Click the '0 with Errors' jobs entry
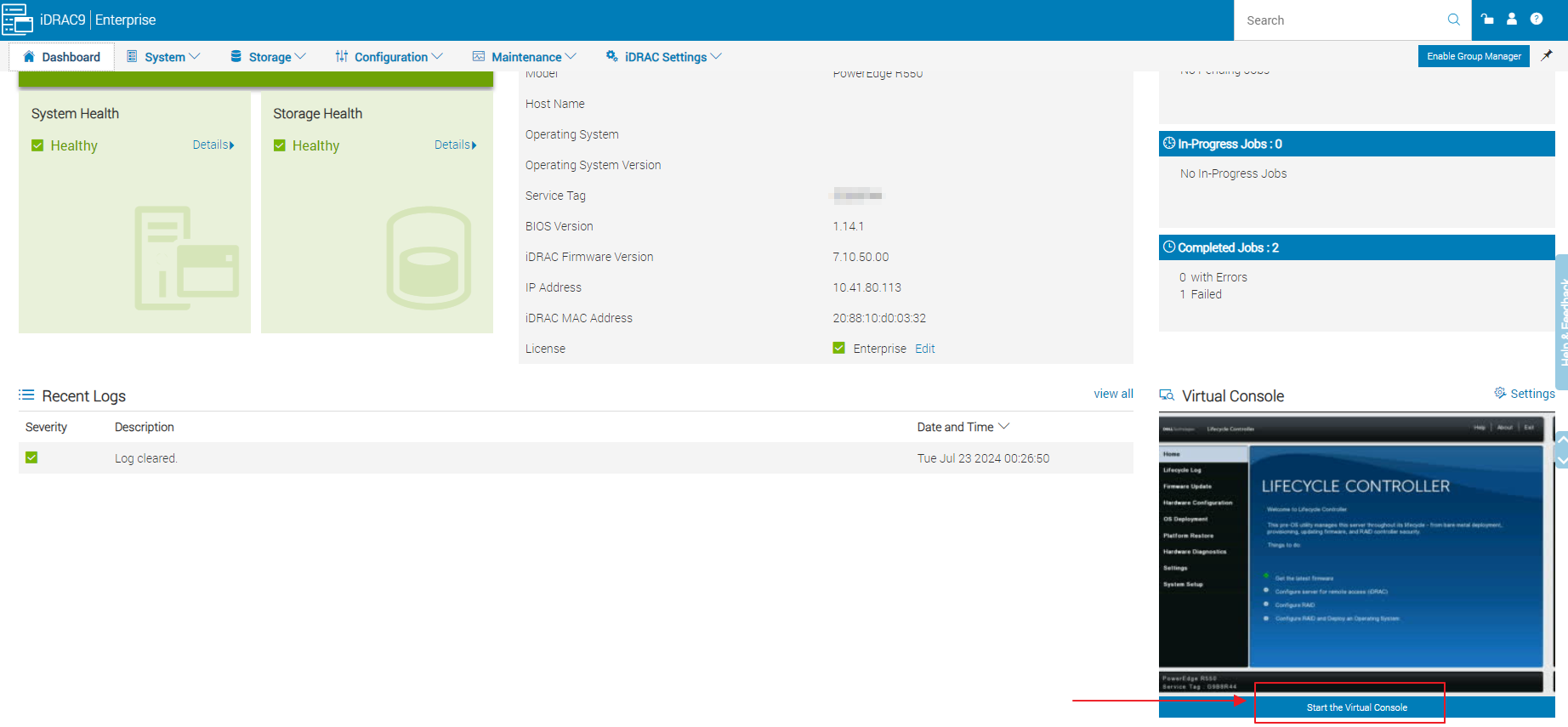1568x727 pixels. (1213, 277)
